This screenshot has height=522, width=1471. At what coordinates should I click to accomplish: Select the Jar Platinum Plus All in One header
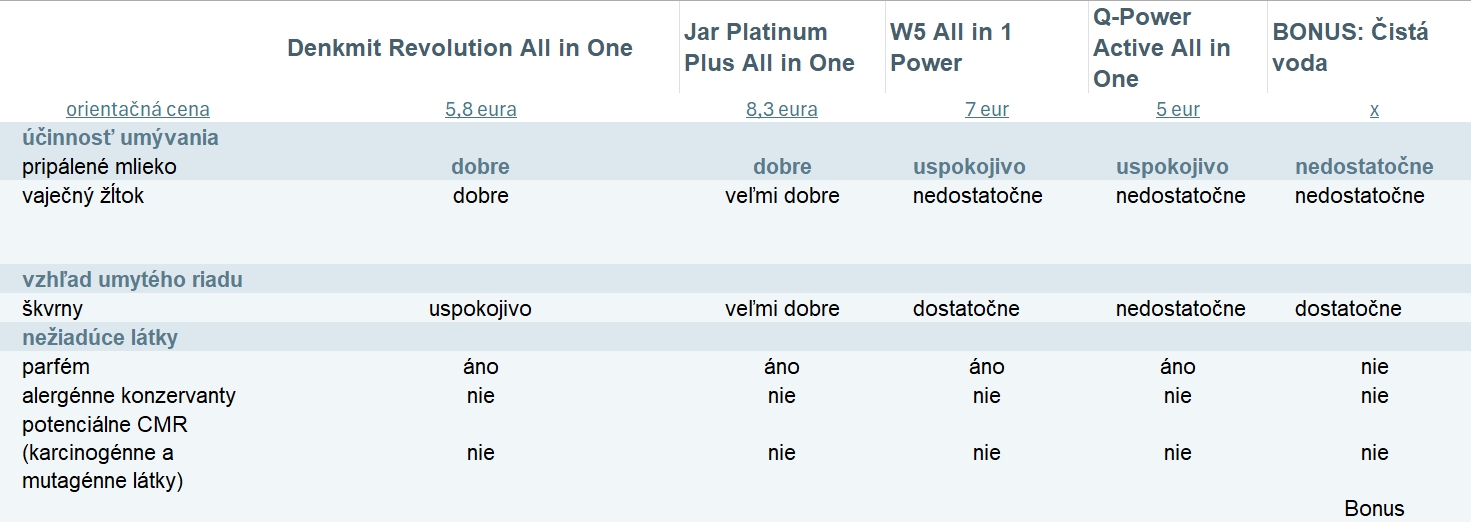[770, 47]
